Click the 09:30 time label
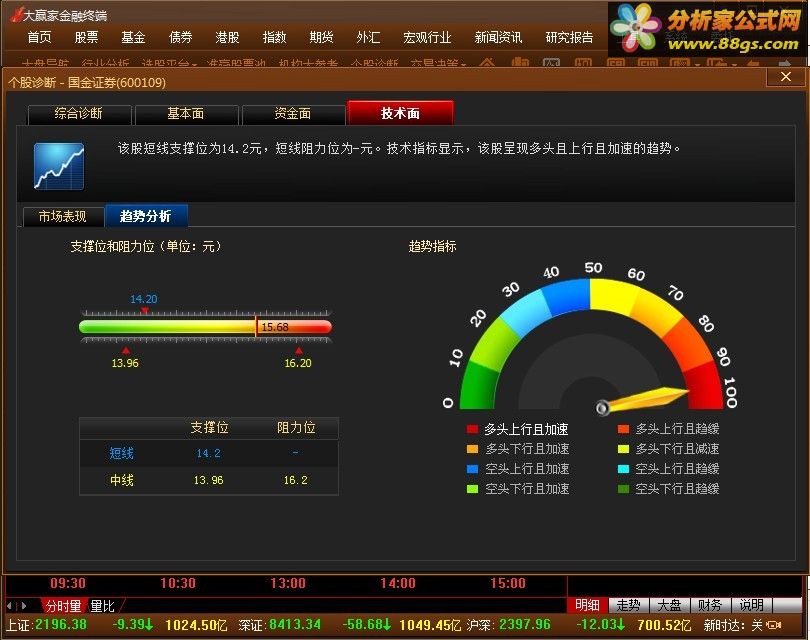This screenshot has height=640, width=810. coord(68,583)
